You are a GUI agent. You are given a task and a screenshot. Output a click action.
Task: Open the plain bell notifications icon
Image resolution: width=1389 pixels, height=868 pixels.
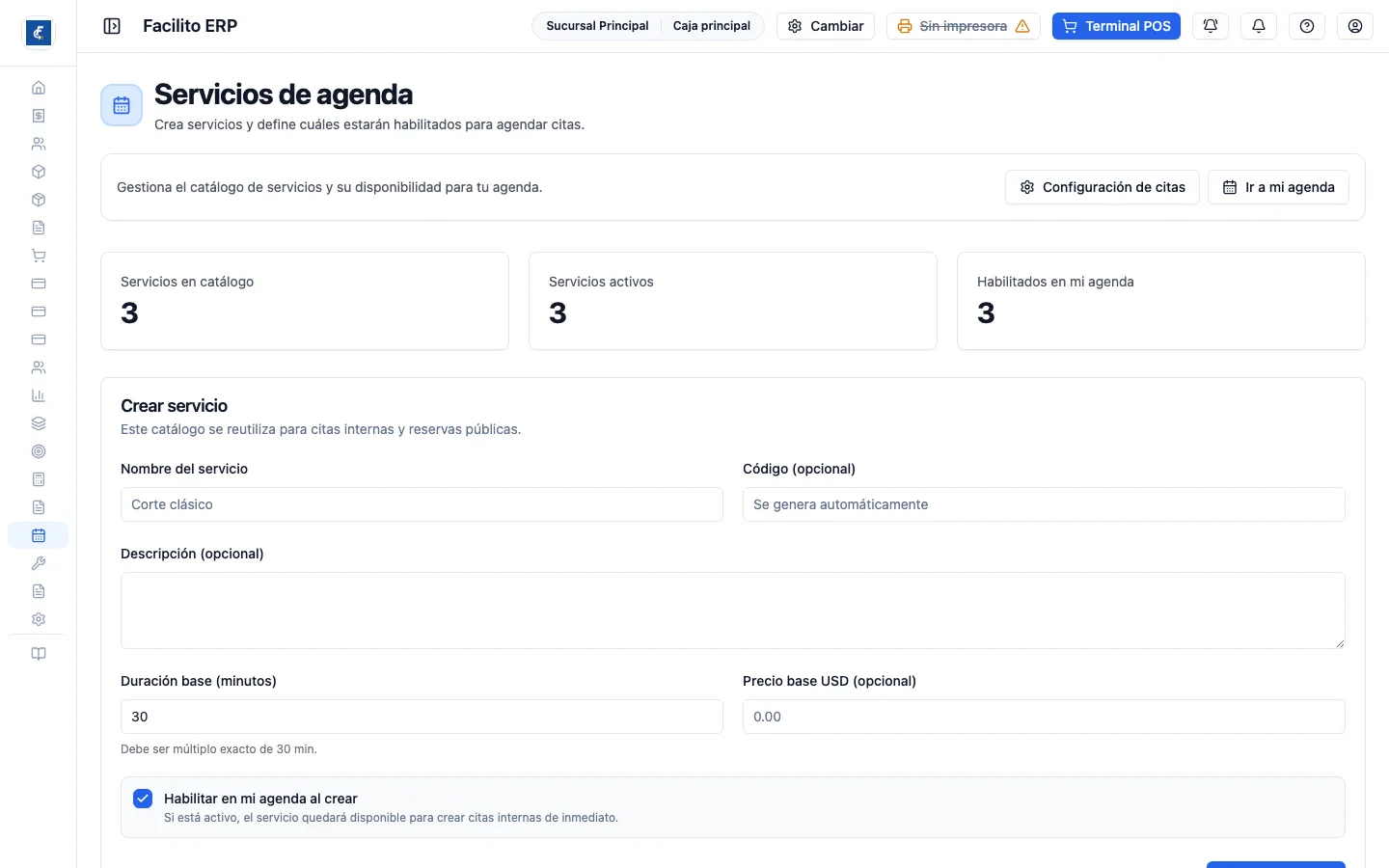tap(1259, 26)
